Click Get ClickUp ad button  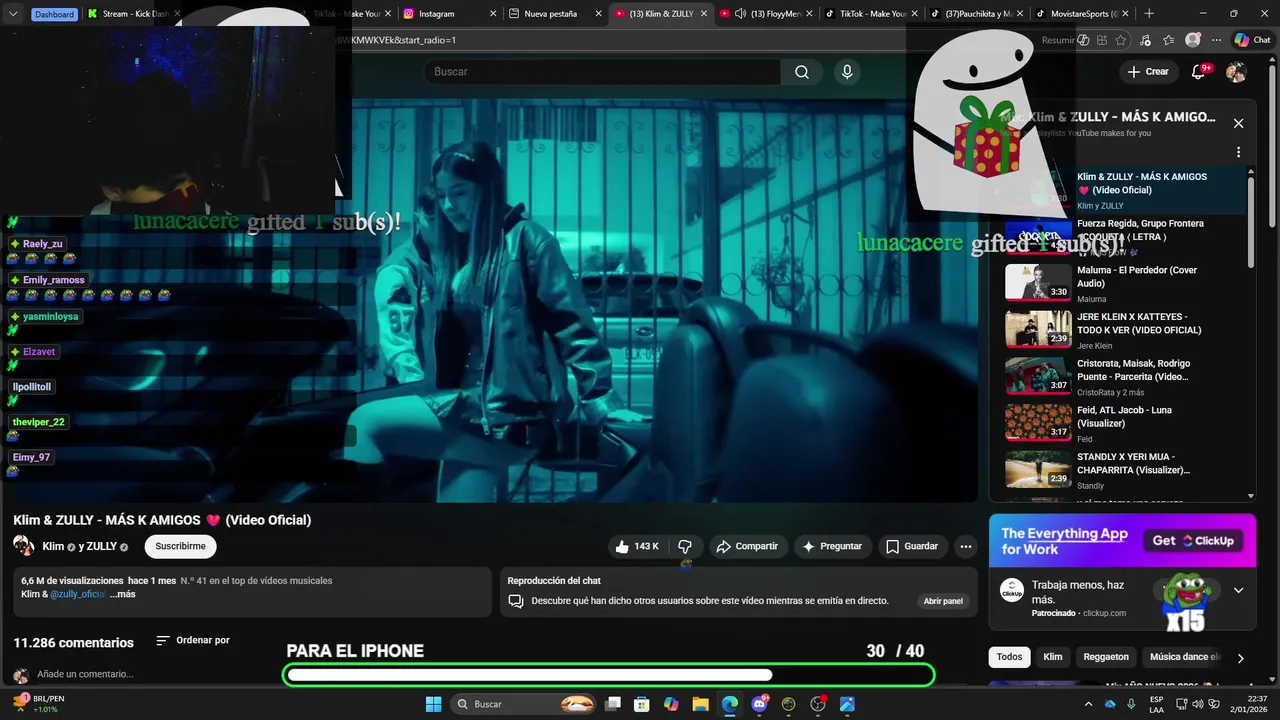coord(1193,540)
